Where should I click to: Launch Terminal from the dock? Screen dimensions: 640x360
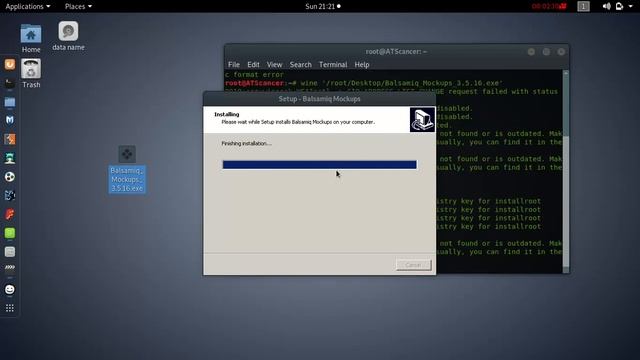[x=10, y=83]
